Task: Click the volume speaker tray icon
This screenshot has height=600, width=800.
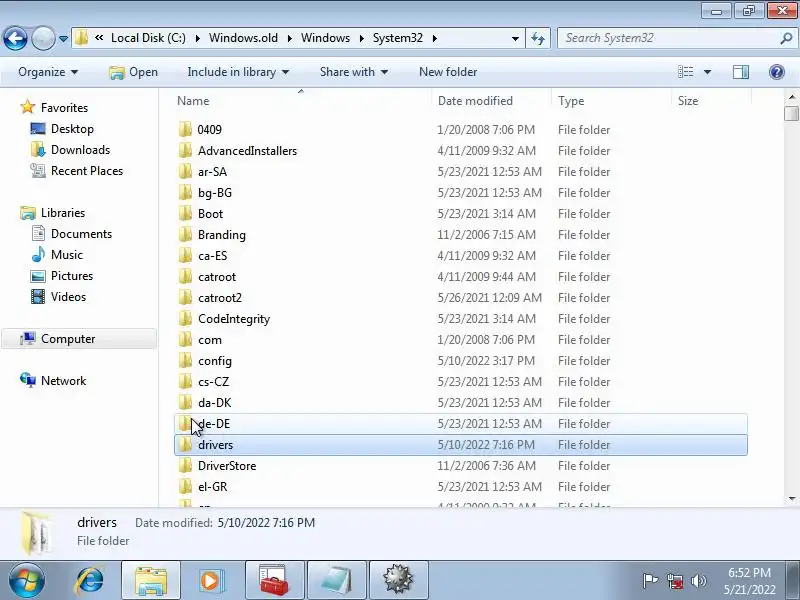Action: click(x=698, y=581)
